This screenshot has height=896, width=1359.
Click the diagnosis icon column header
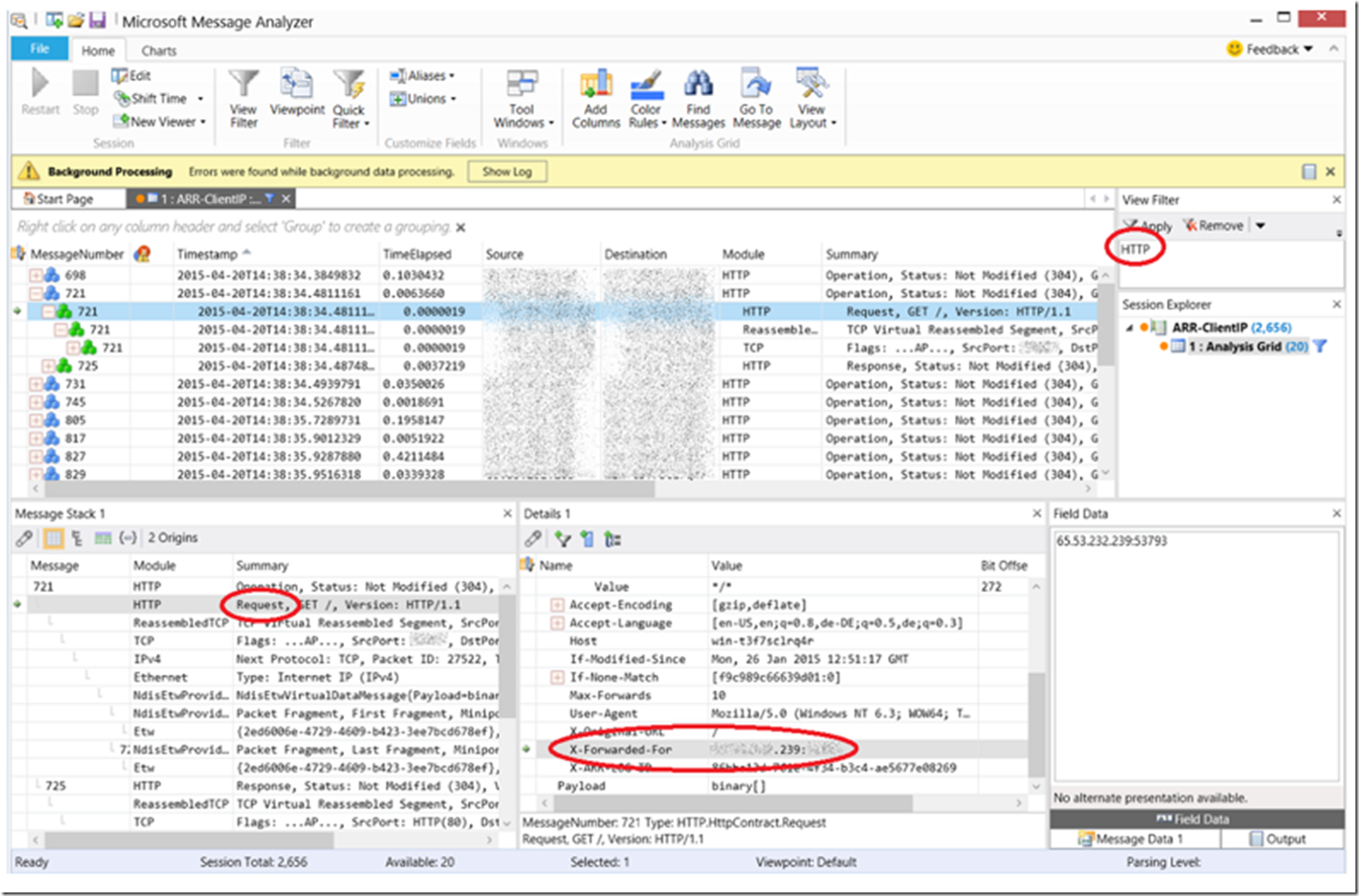tap(142, 254)
